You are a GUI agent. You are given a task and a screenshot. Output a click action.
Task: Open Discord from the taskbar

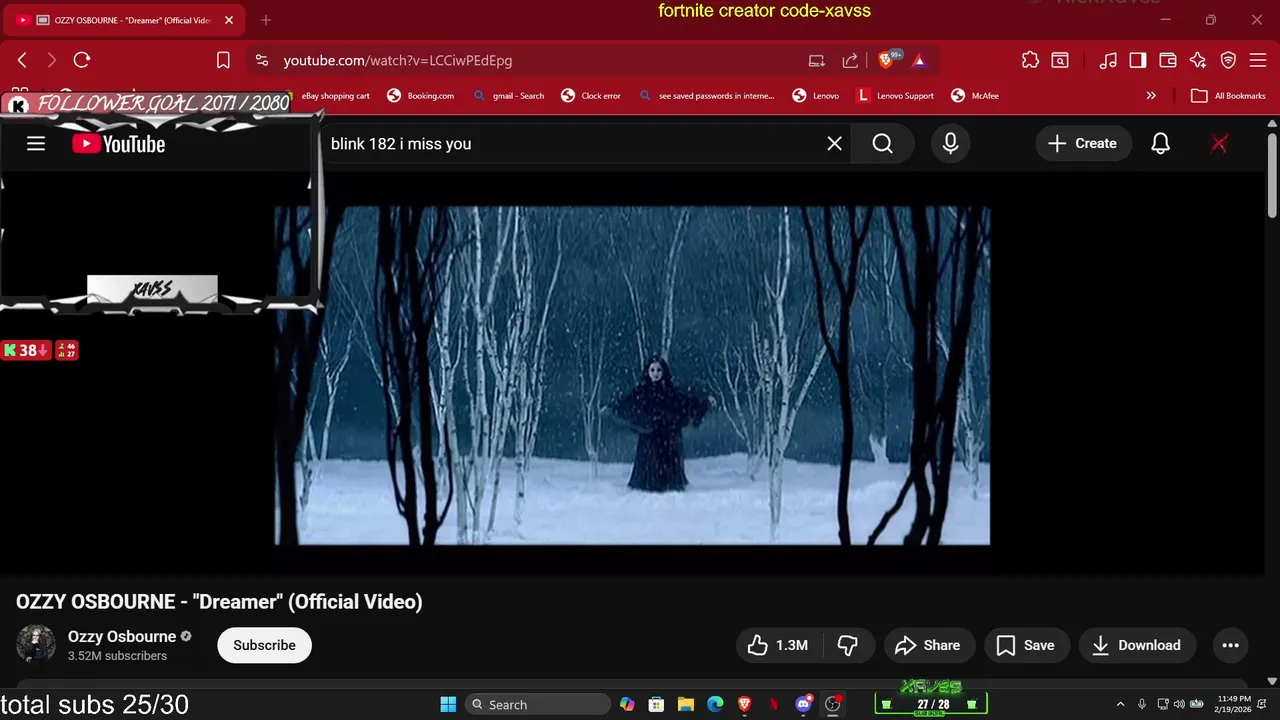tap(803, 704)
